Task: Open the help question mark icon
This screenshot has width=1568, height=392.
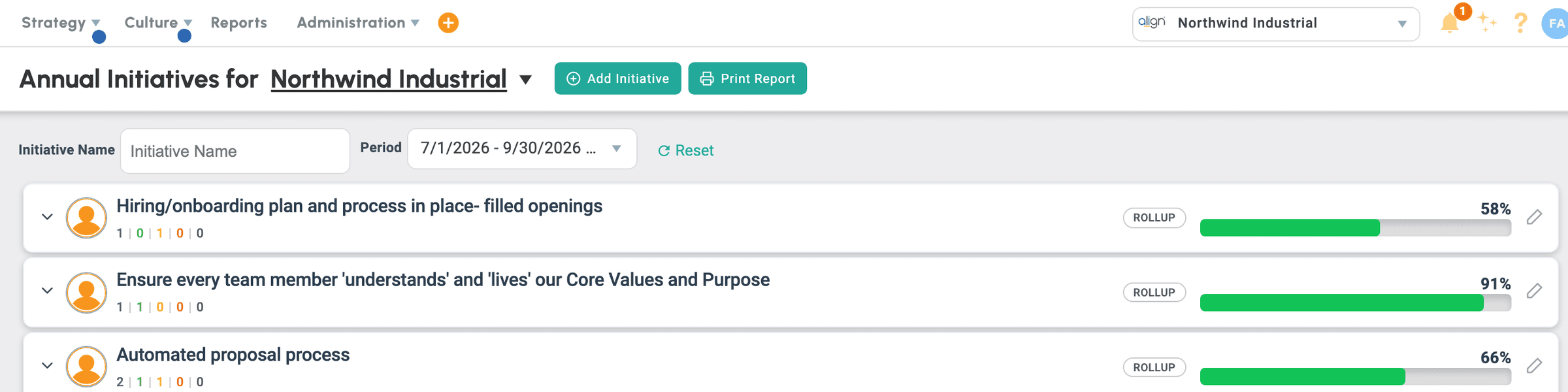Action: [x=1521, y=24]
